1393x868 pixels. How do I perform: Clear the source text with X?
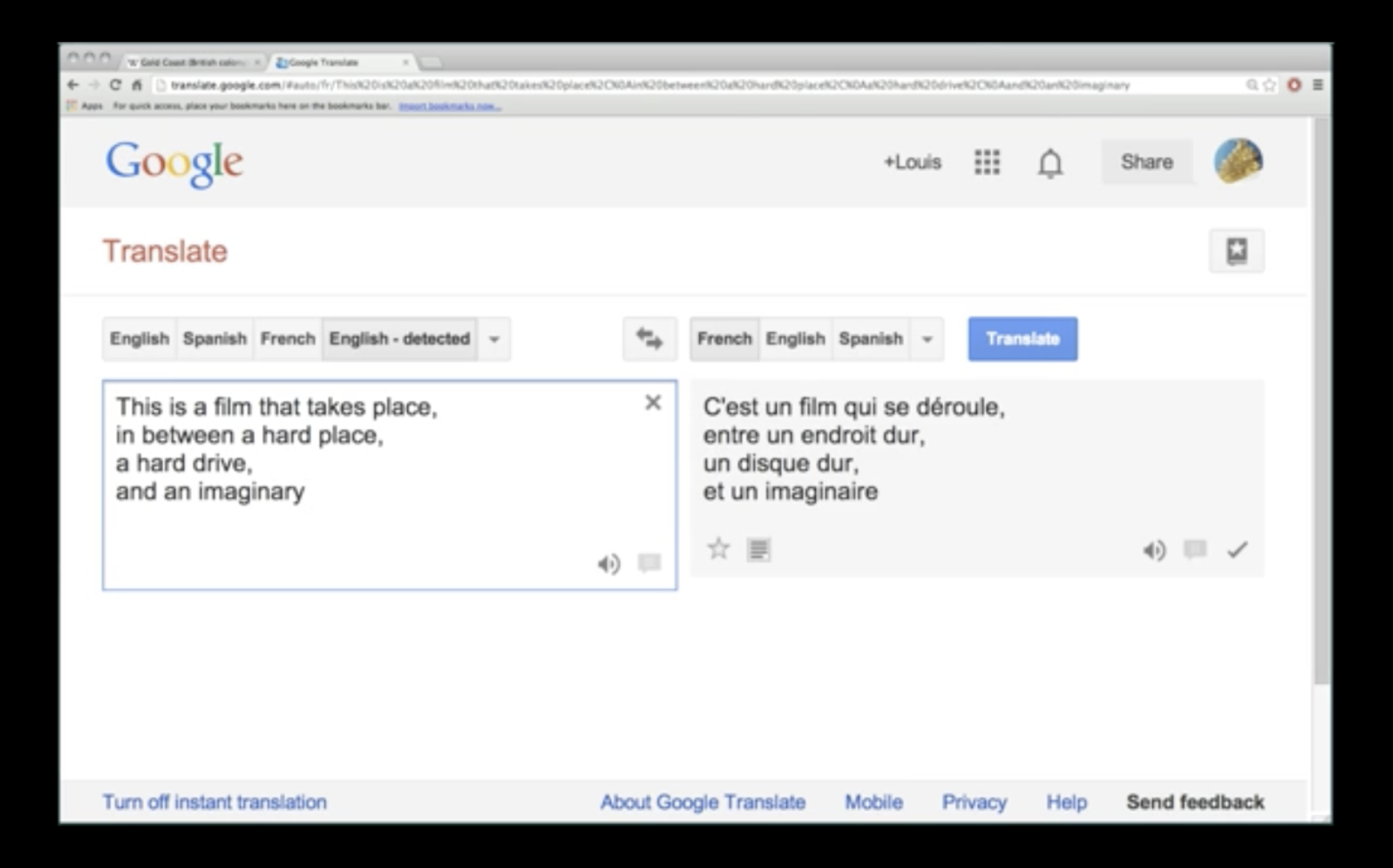pos(652,403)
